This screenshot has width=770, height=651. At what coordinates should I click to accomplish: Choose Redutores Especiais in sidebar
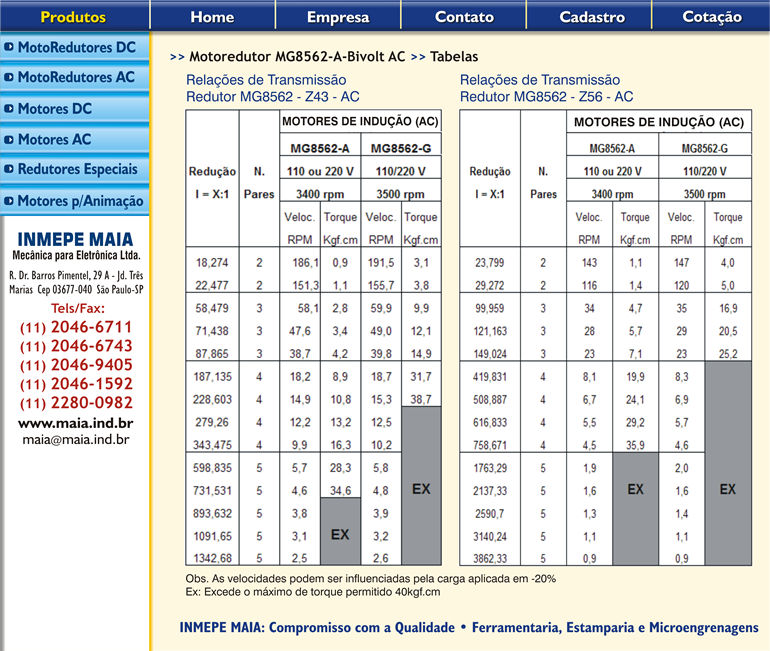[76, 169]
